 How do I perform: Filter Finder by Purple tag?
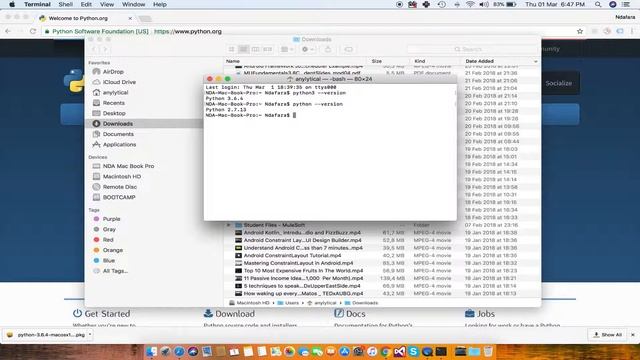[107, 219]
